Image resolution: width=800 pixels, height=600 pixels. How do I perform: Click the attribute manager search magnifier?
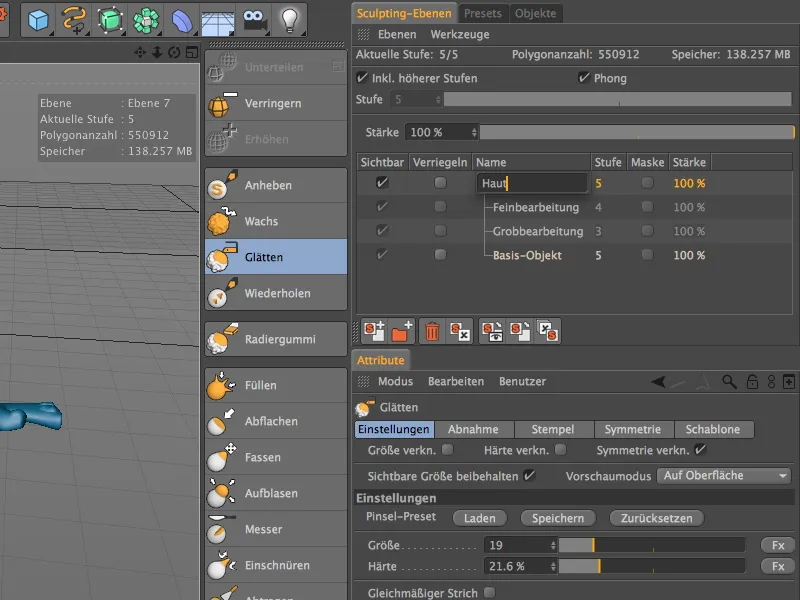click(729, 382)
